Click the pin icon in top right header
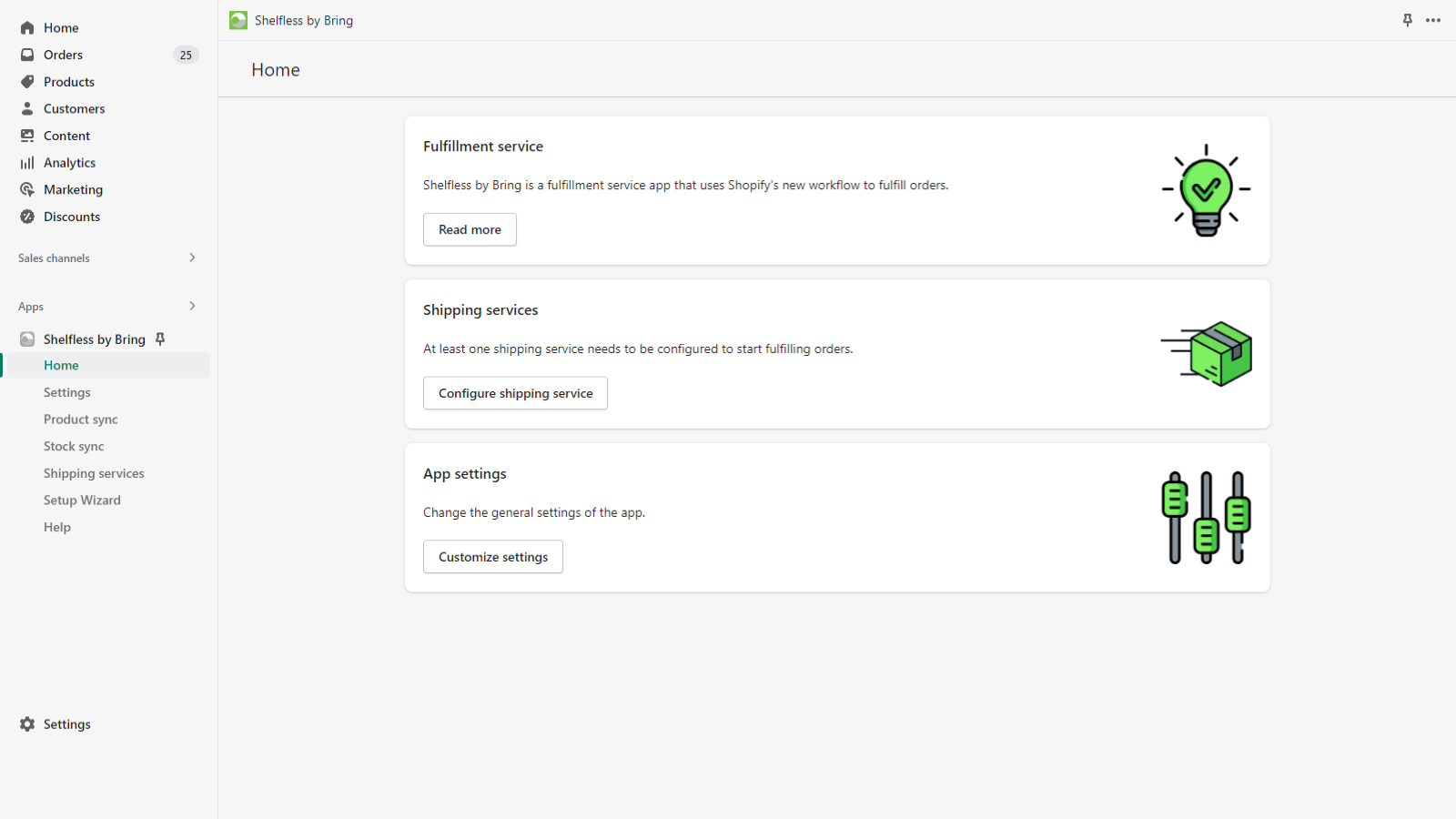 coord(1408,20)
